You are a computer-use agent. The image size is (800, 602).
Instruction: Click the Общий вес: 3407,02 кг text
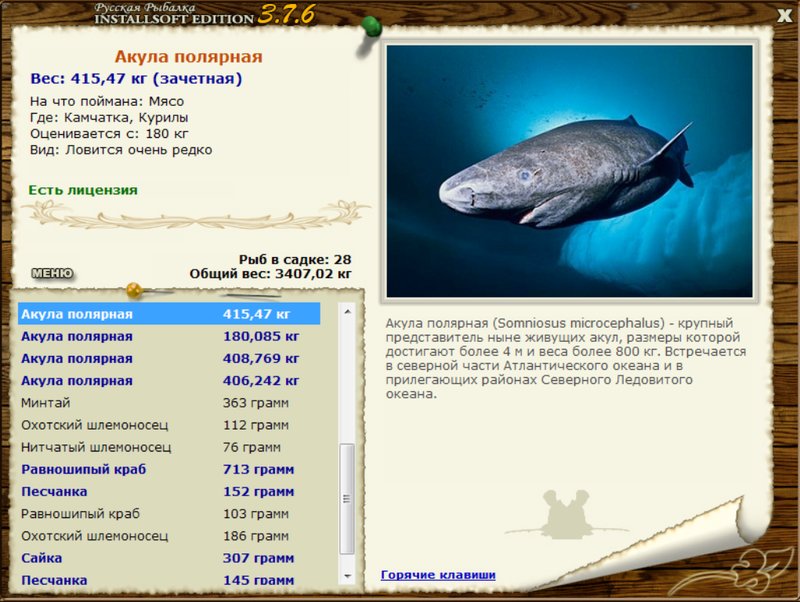tap(270, 273)
